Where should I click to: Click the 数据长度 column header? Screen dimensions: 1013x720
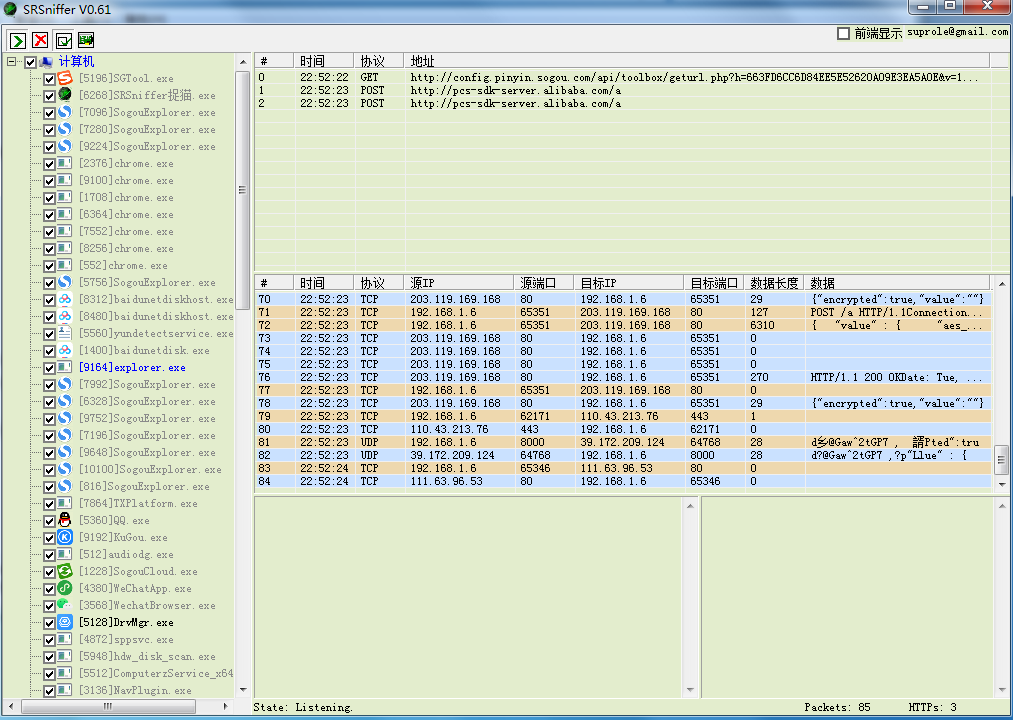point(774,283)
